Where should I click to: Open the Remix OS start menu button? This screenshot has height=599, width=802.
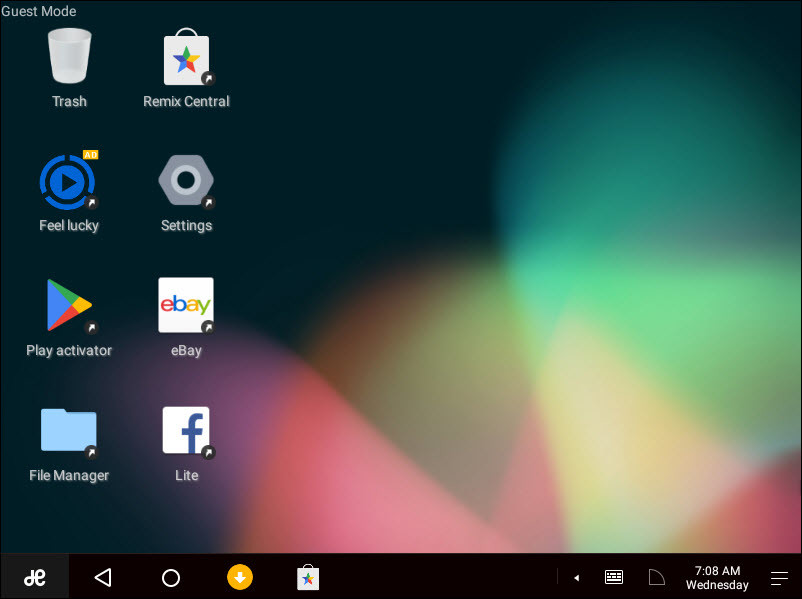35,578
